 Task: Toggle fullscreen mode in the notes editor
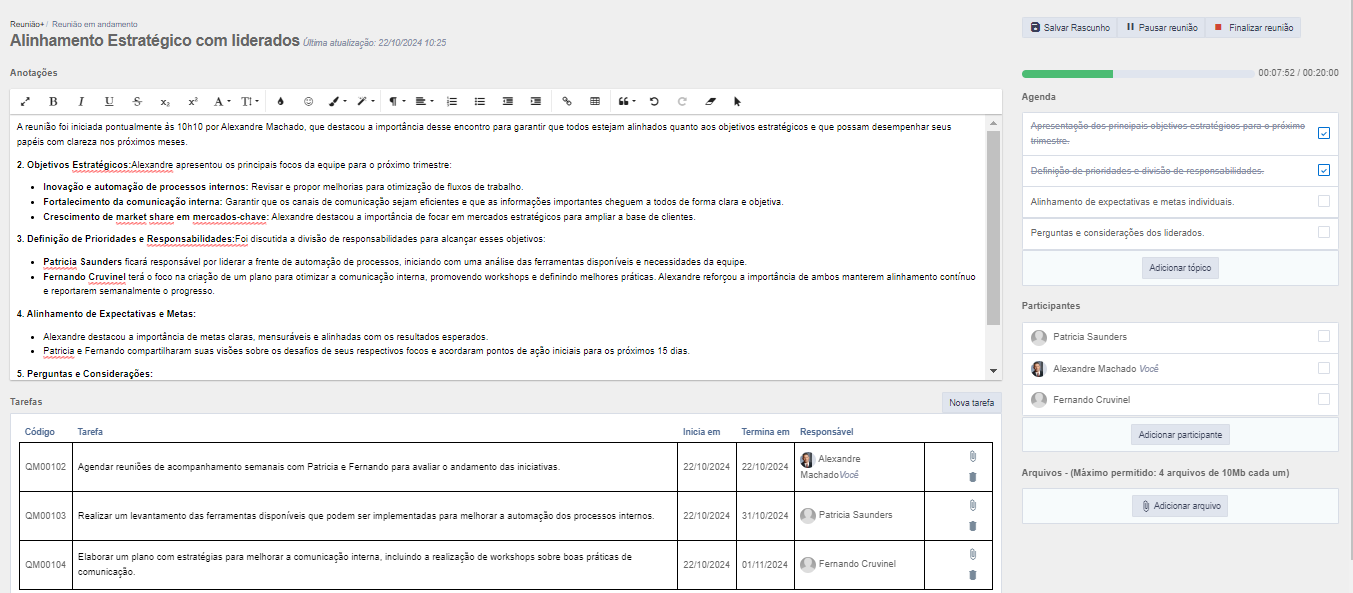click(x=25, y=101)
